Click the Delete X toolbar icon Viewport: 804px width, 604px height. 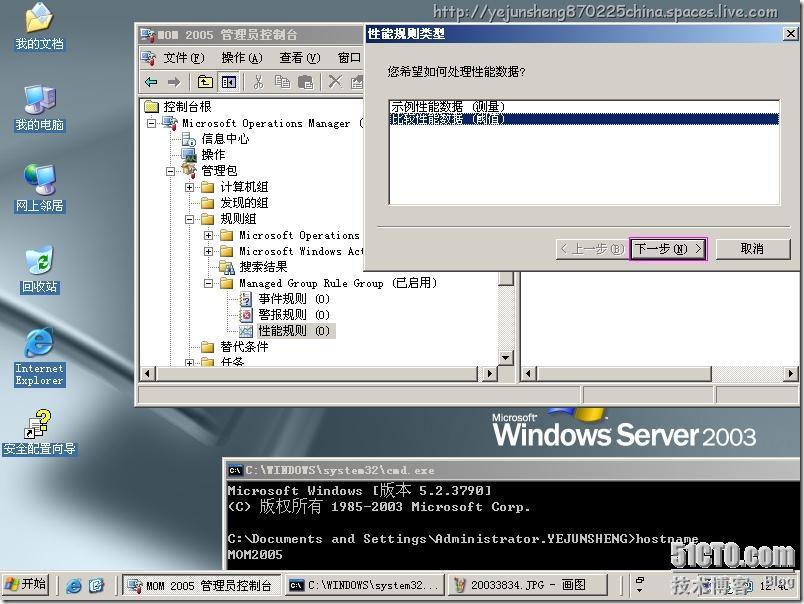335,82
